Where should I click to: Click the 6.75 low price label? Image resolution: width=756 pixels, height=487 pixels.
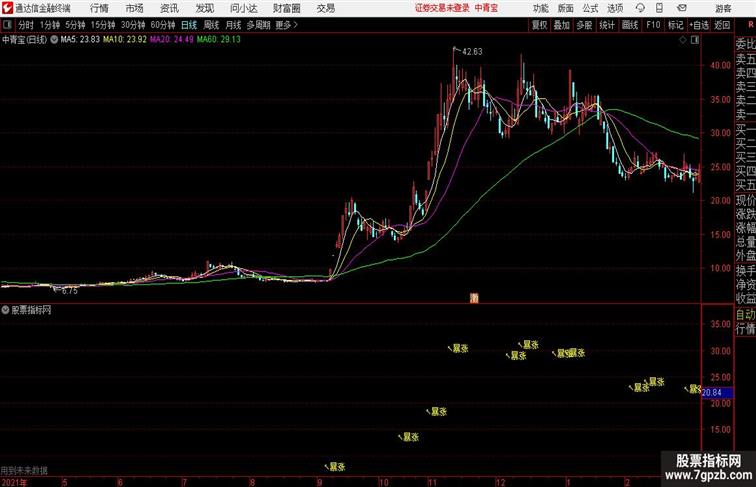point(69,291)
